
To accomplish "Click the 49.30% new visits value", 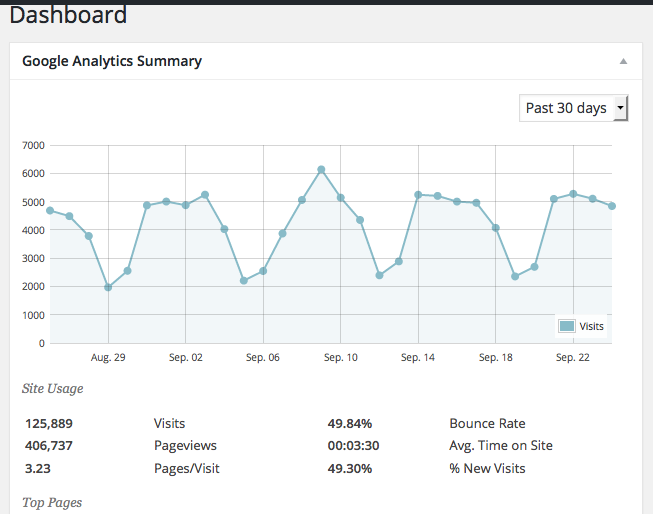I will tap(348, 467).
